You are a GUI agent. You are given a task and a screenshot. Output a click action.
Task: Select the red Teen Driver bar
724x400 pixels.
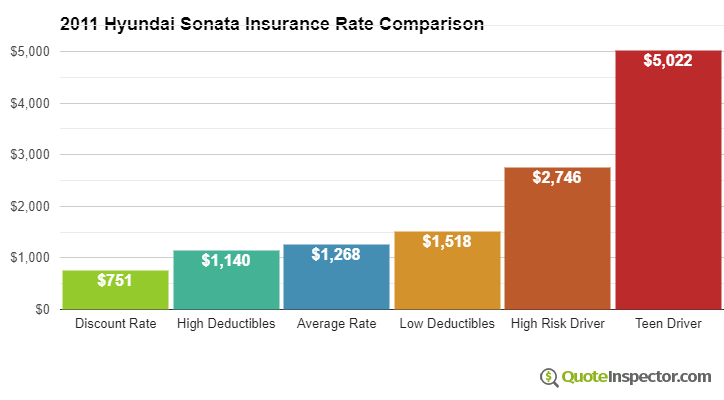tap(668, 180)
